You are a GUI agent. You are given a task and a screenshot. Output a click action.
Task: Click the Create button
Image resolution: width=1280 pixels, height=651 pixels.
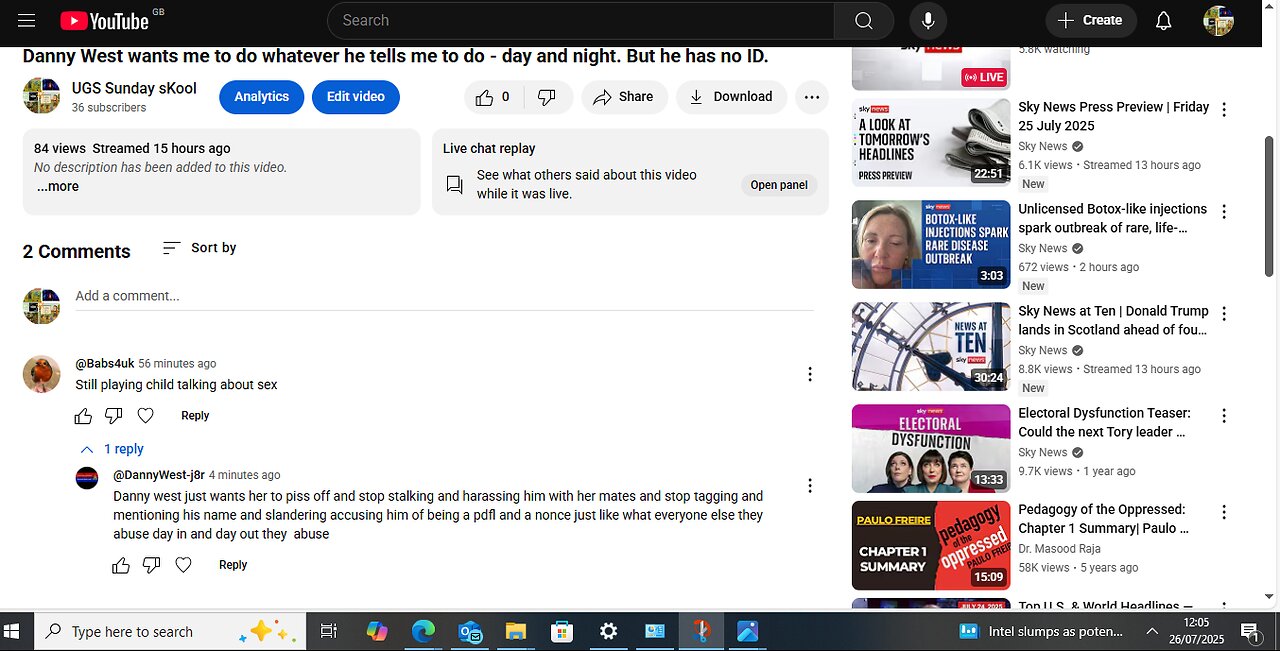[x=1091, y=20]
